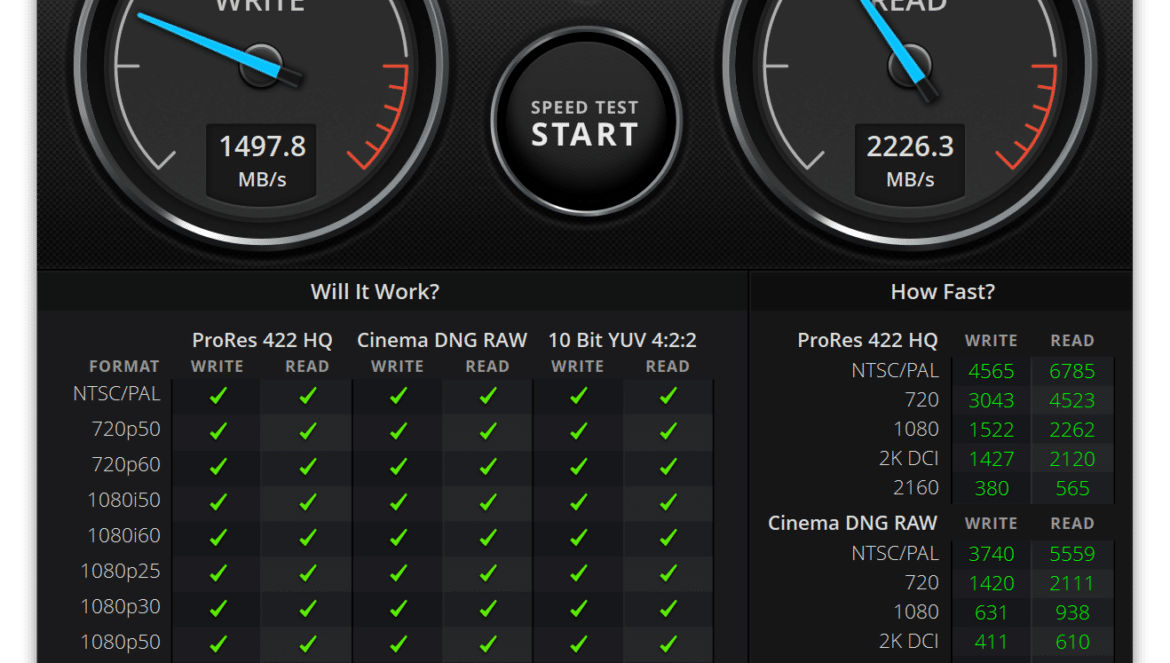Image resolution: width=1170 pixels, height=663 pixels.
Task: Select the 1080p50 format row label
Action: coord(120,642)
